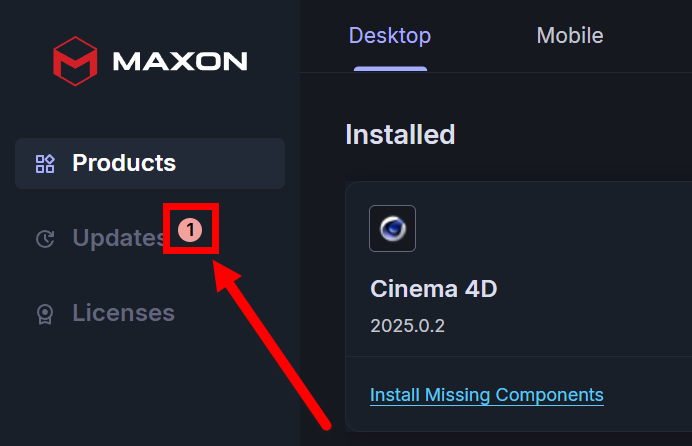Click the Updates refresh icon
Screen dimensions: 692x446
(x=45, y=238)
